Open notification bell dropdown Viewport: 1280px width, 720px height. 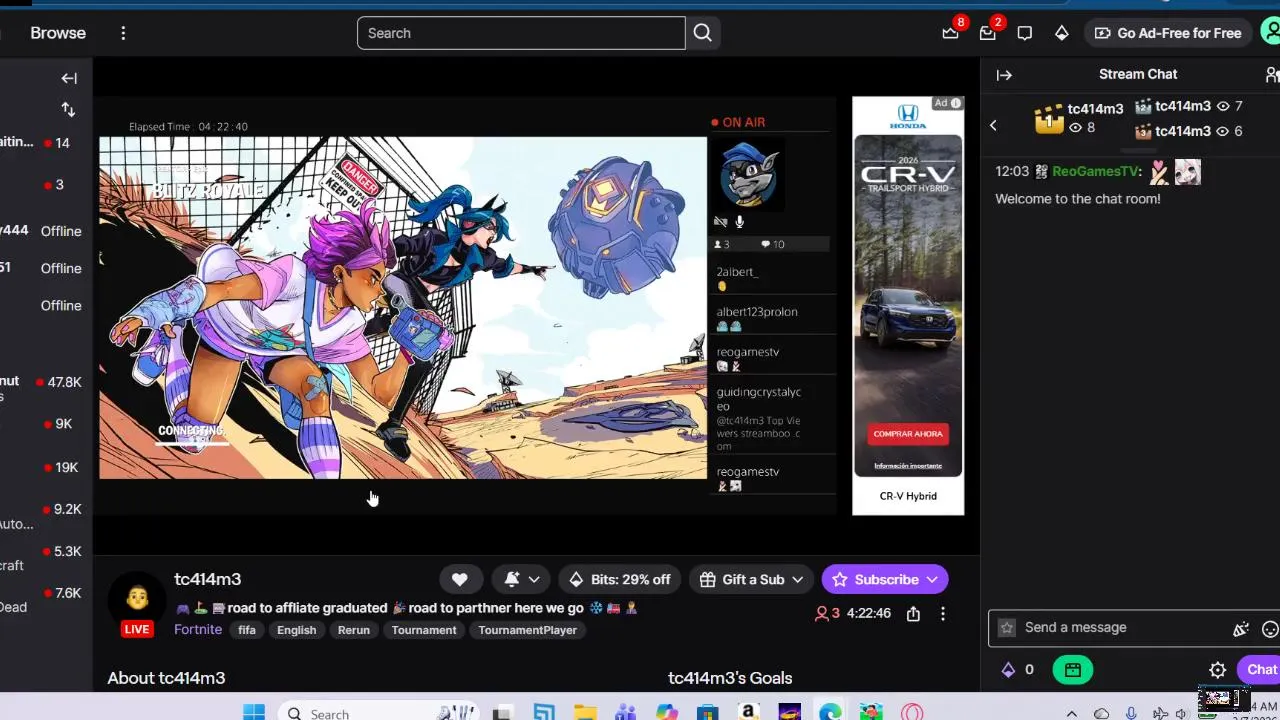pos(522,579)
